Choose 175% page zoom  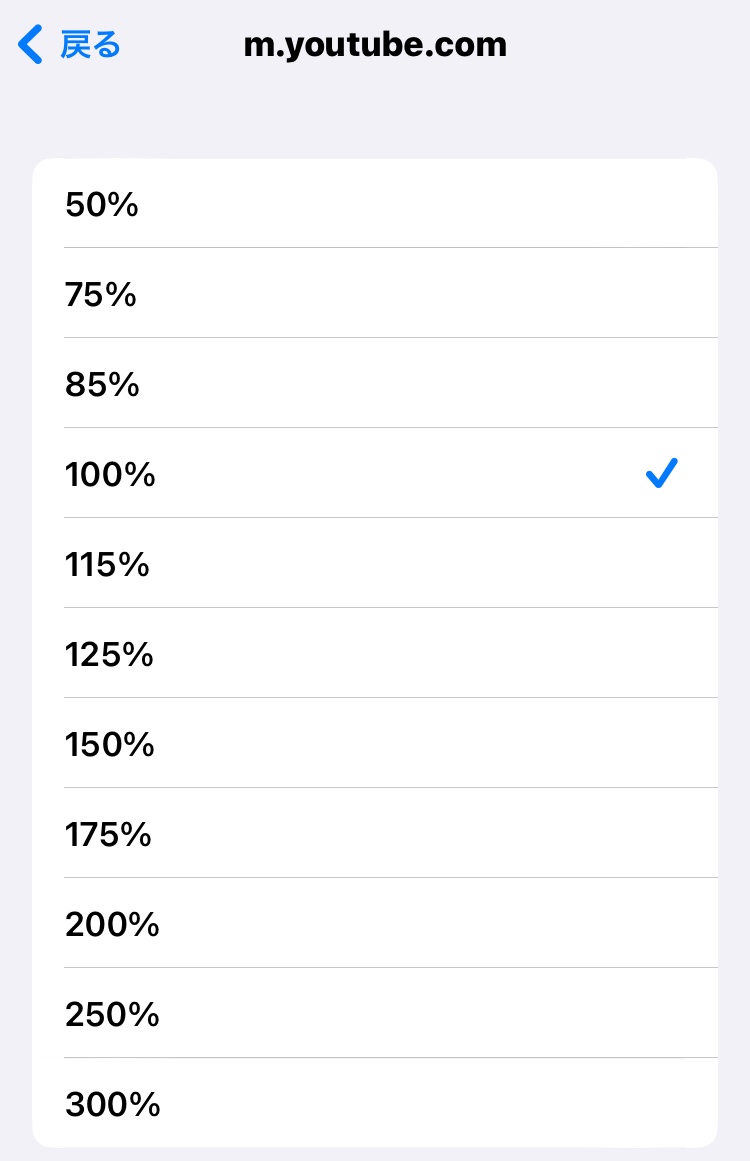pos(108,835)
